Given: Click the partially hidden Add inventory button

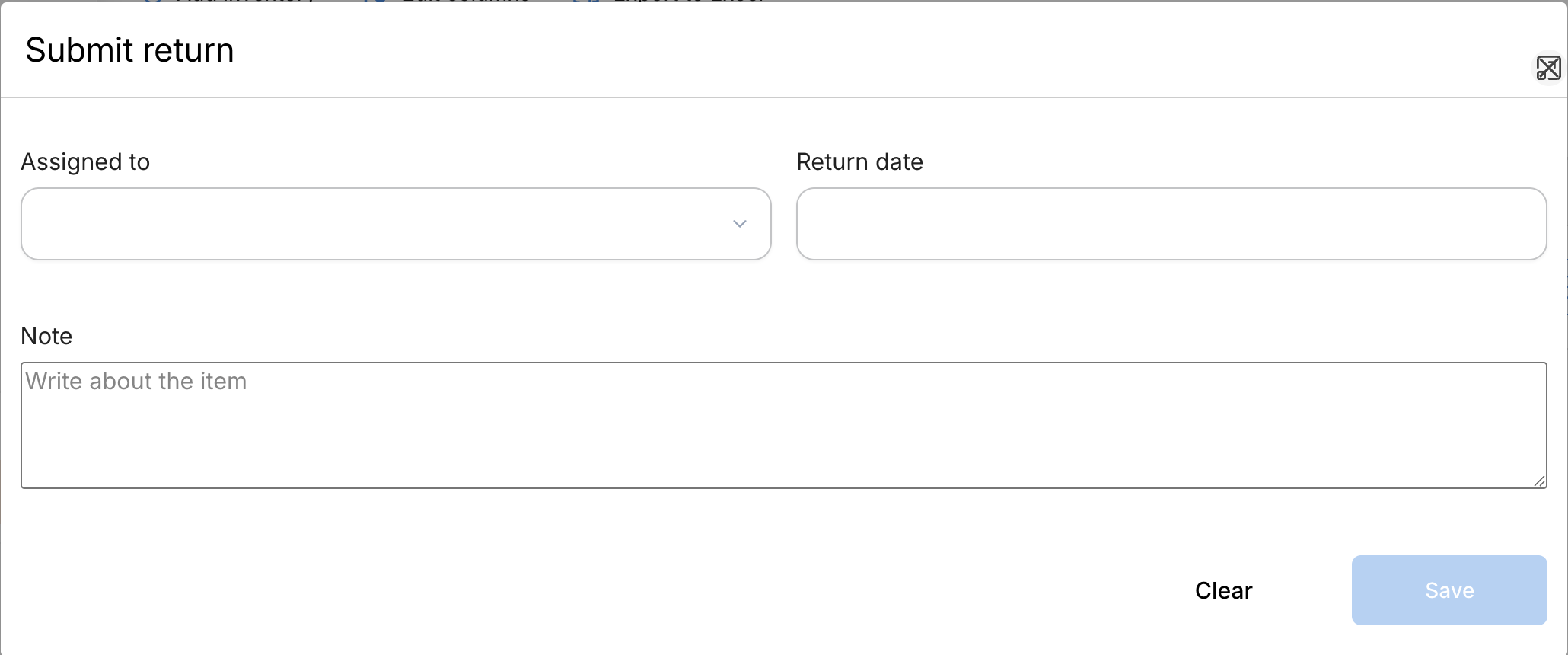Looking at the screenshot, I should click(x=244, y=2).
